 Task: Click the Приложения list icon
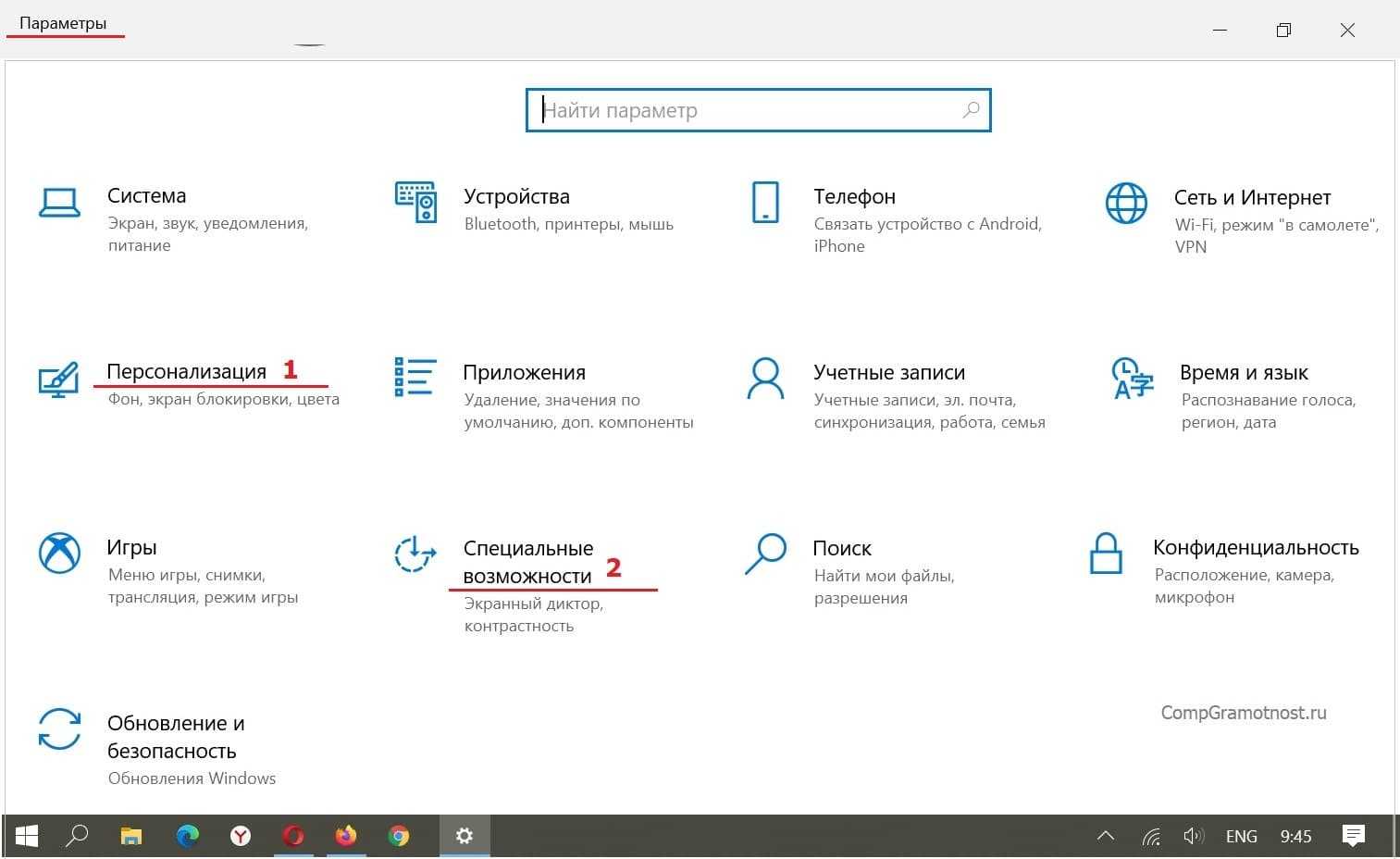point(415,377)
